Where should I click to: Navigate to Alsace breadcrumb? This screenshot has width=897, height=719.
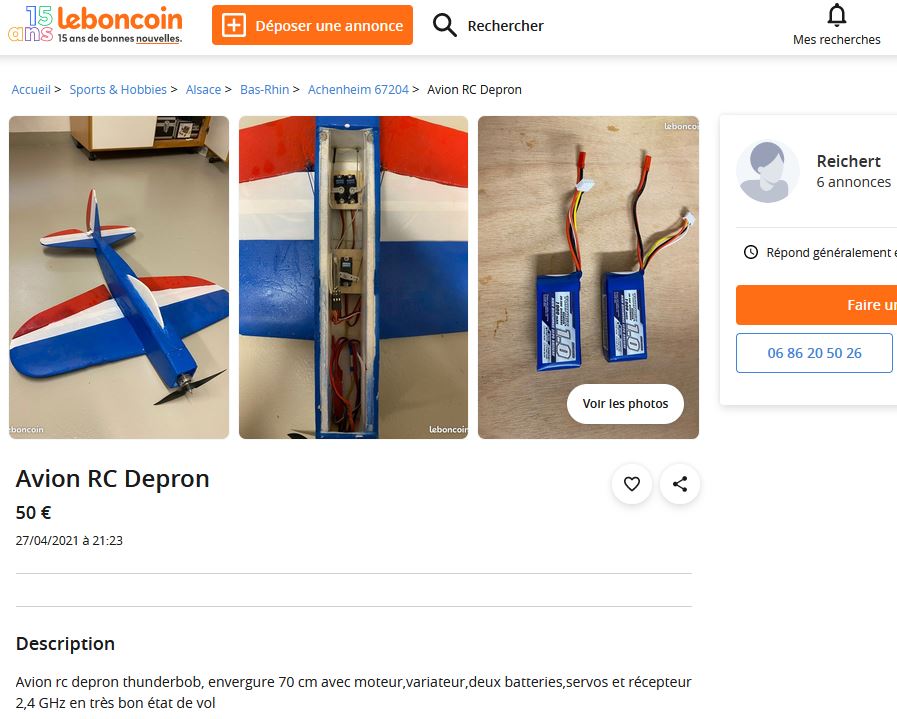[x=203, y=90]
